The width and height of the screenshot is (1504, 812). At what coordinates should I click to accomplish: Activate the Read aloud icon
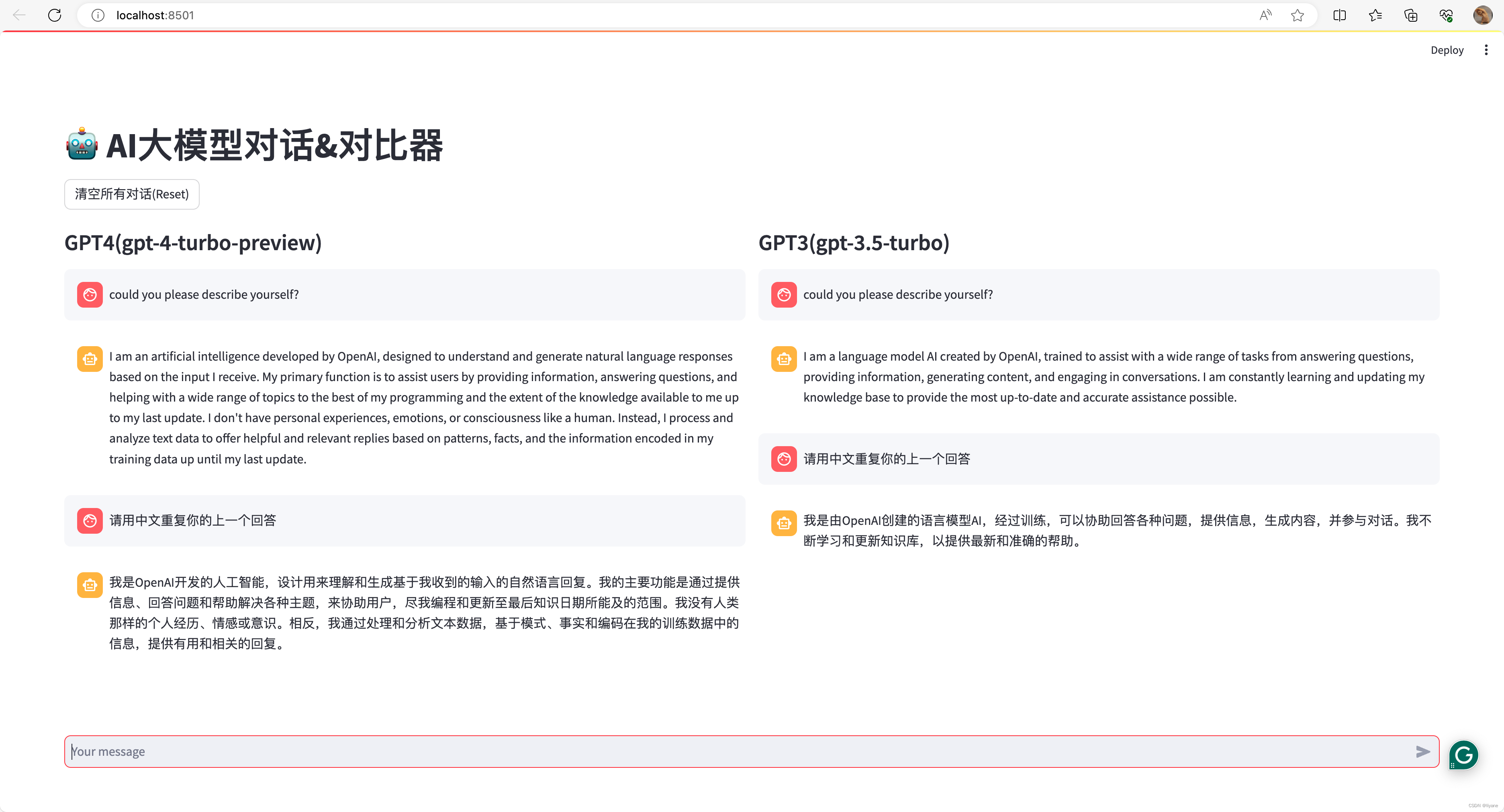coord(1265,15)
